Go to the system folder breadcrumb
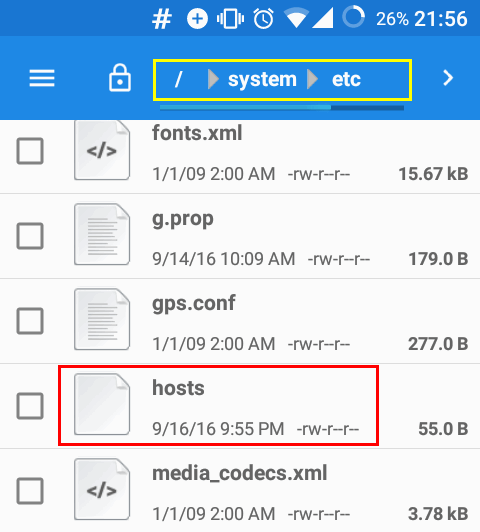This screenshot has height=532, width=480. pos(262,79)
